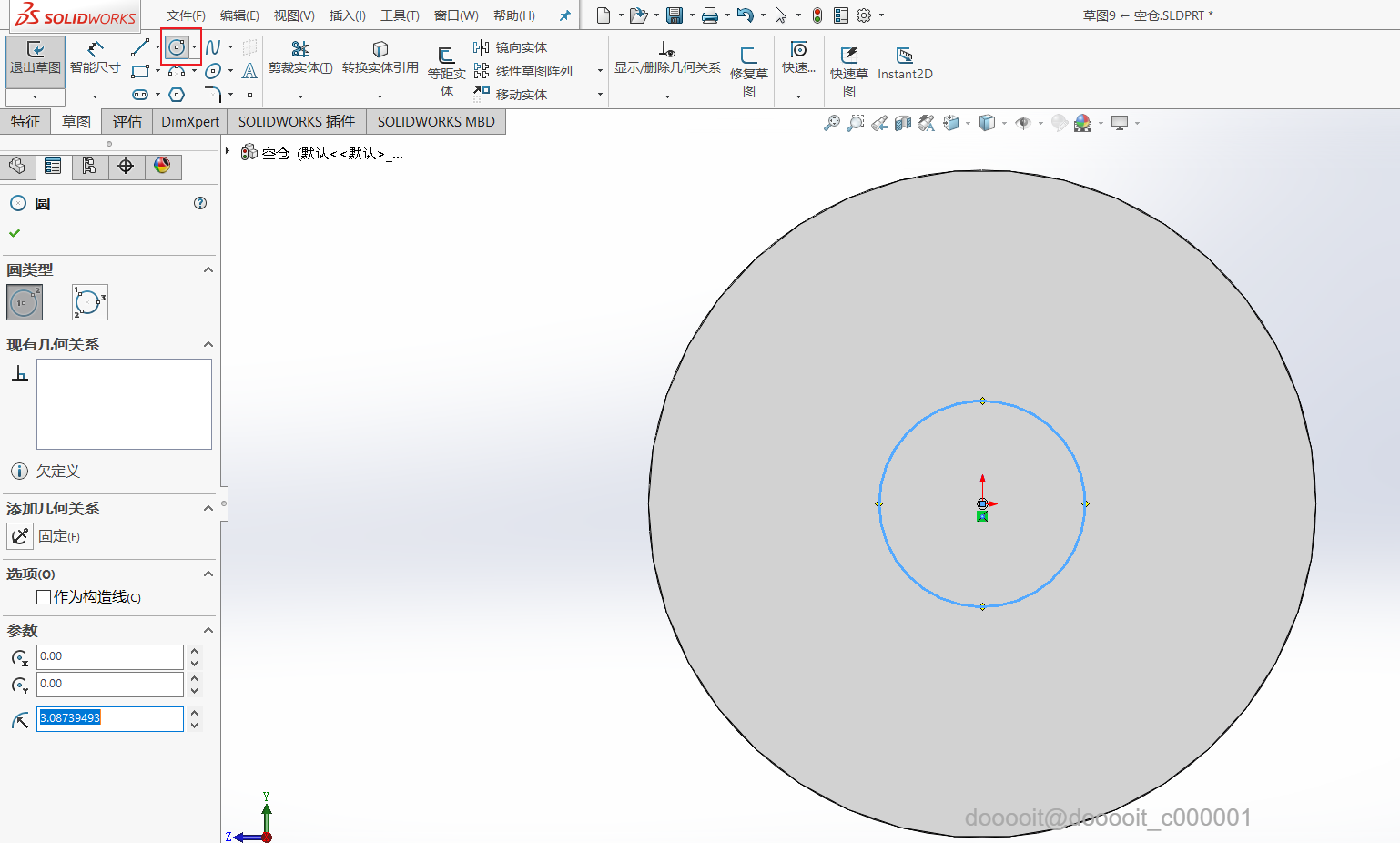Select the perimeter circle type icon

(x=89, y=302)
